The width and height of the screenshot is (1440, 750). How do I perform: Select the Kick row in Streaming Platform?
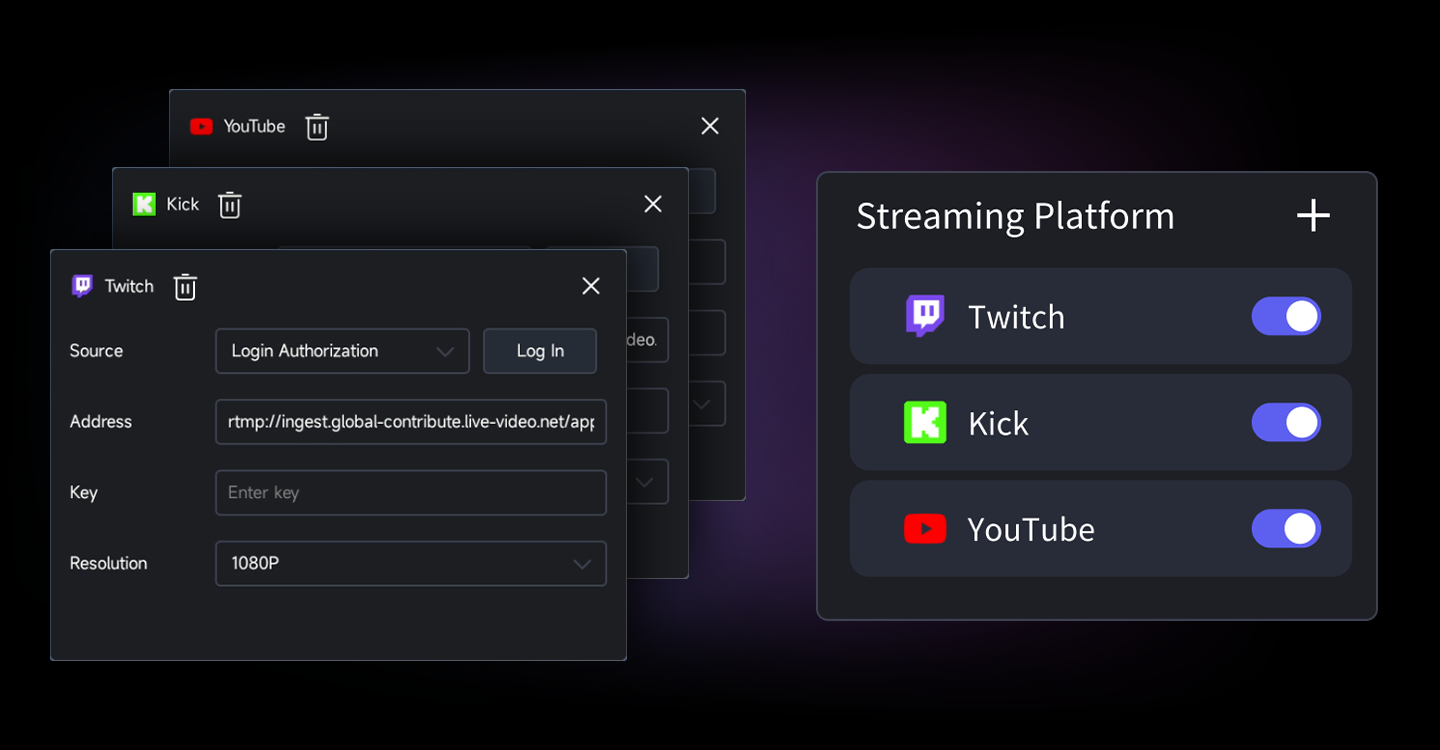tap(1100, 422)
